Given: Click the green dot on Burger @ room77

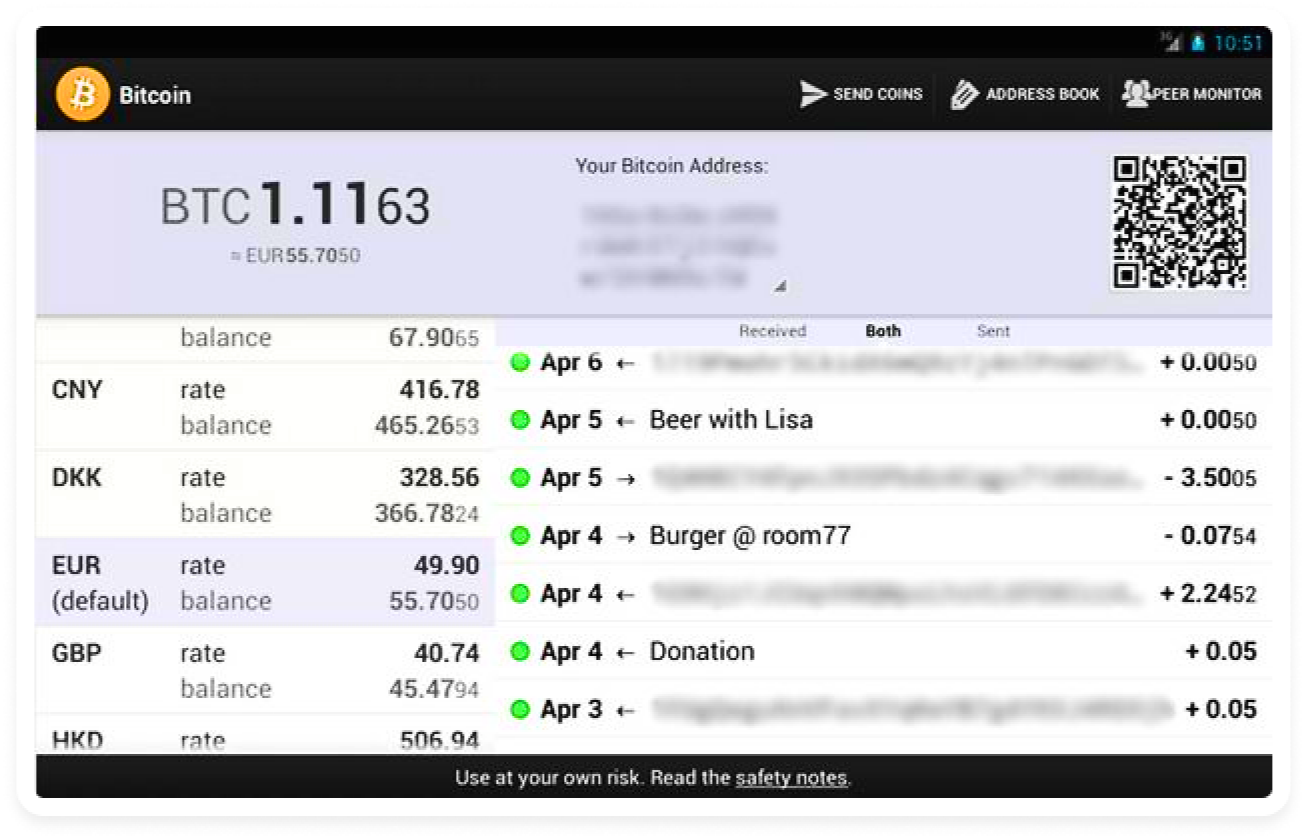Looking at the screenshot, I should (519, 537).
